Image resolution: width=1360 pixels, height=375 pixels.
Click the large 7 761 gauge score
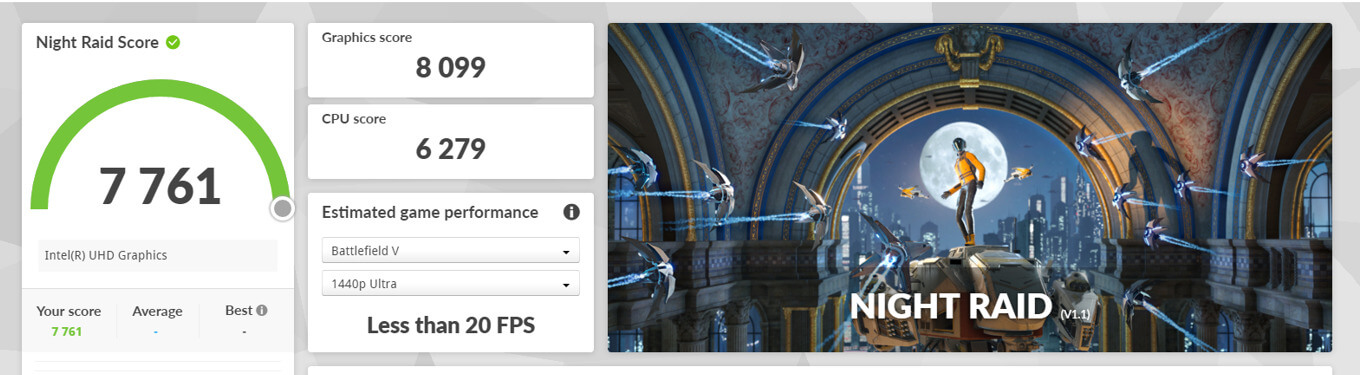click(160, 186)
